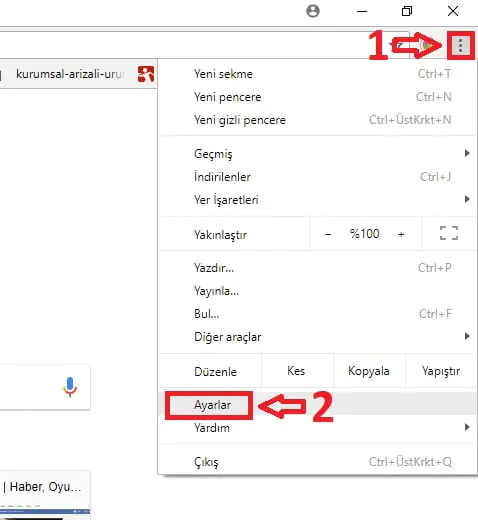Expand the Geçmiş submenu

click(318, 154)
